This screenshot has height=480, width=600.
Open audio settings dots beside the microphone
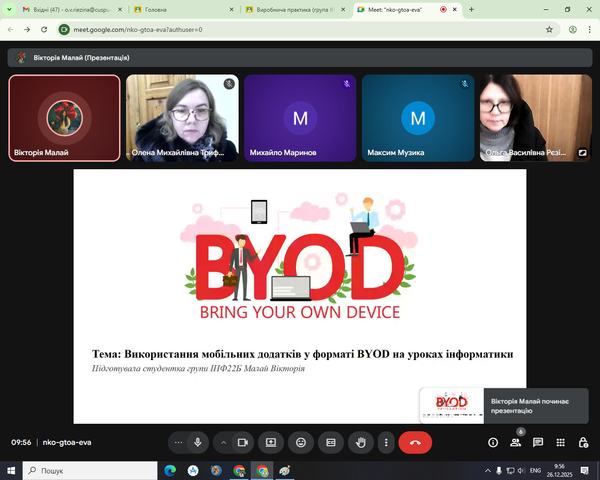click(178, 442)
